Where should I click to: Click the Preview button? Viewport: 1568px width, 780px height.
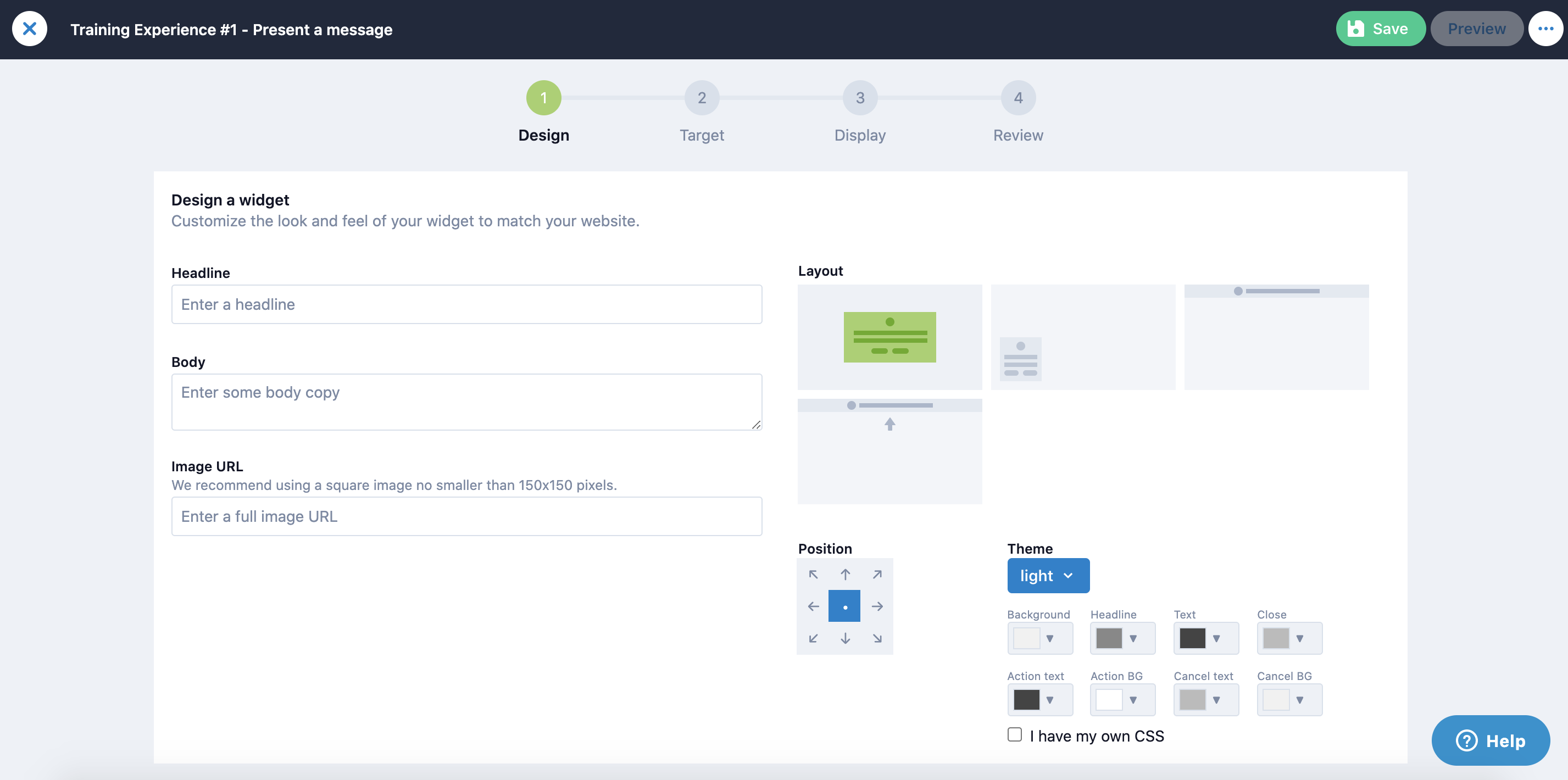point(1476,29)
